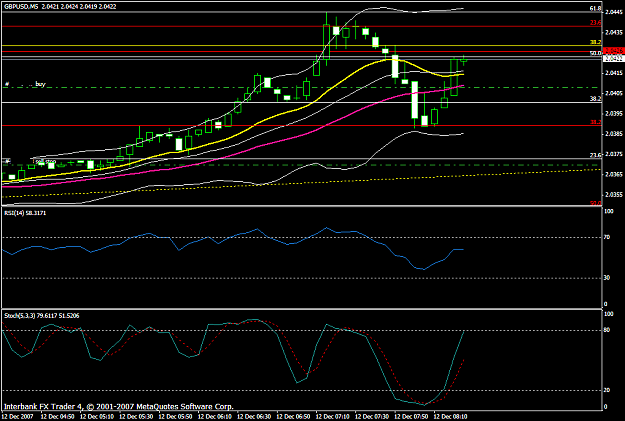Screen dimensions: 625x421
Task: Click the 100 value on RSI scale
Action: (x=609, y=211)
